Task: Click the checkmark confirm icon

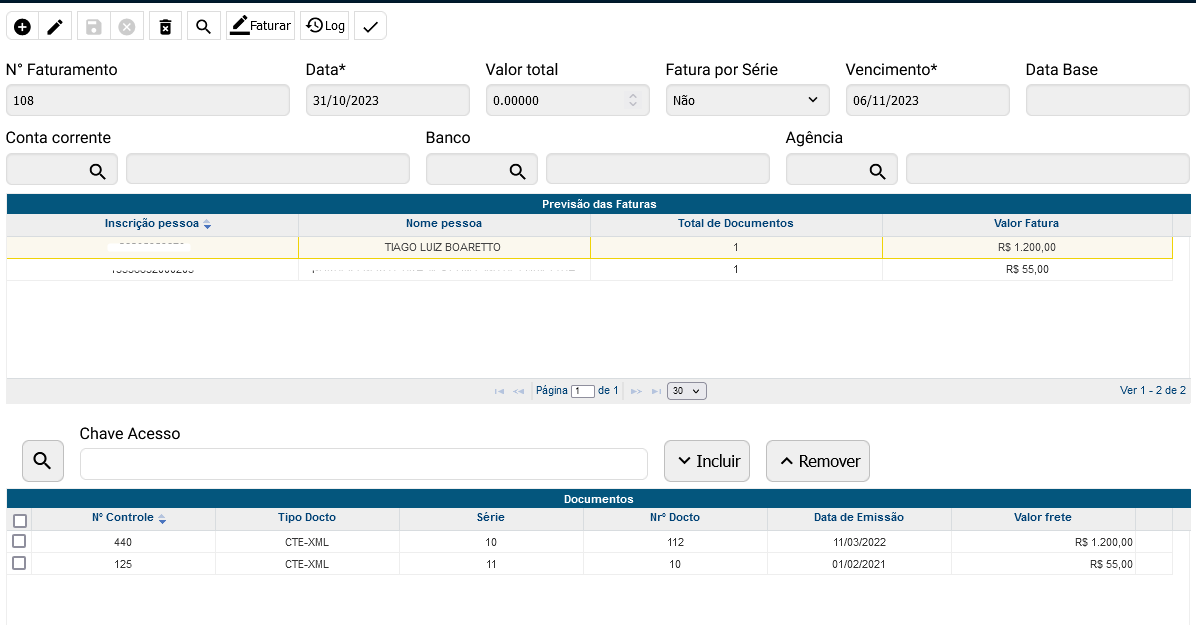Action: pyautogui.click(x=370, y=27)
